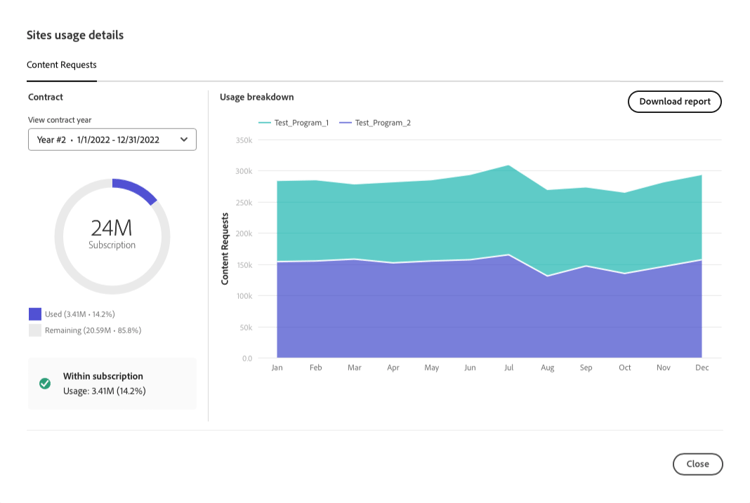Click the green Within subscription checkmark icon
750x503 pixels.
point(45,383)
